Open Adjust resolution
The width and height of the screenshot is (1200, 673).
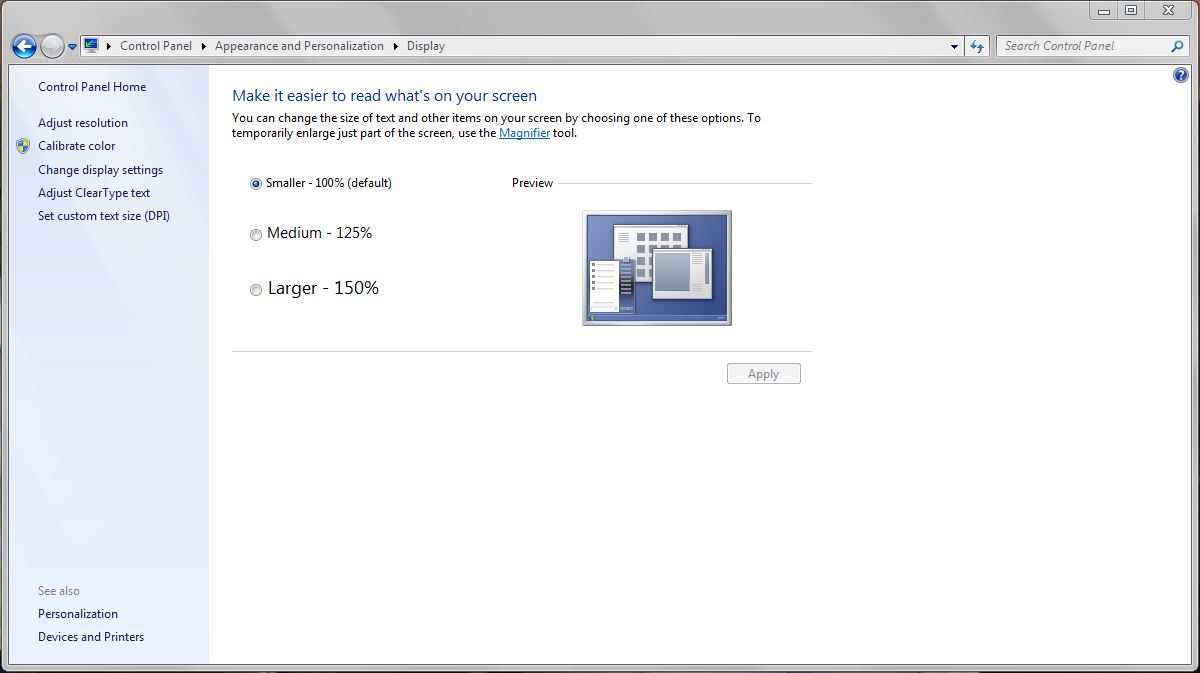coord(83,123)
